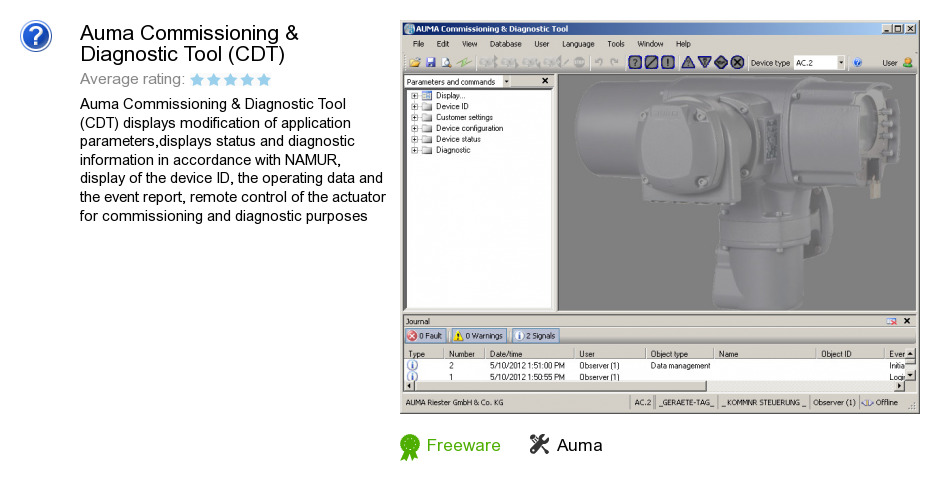Click the Object type column header

point(679,354)
